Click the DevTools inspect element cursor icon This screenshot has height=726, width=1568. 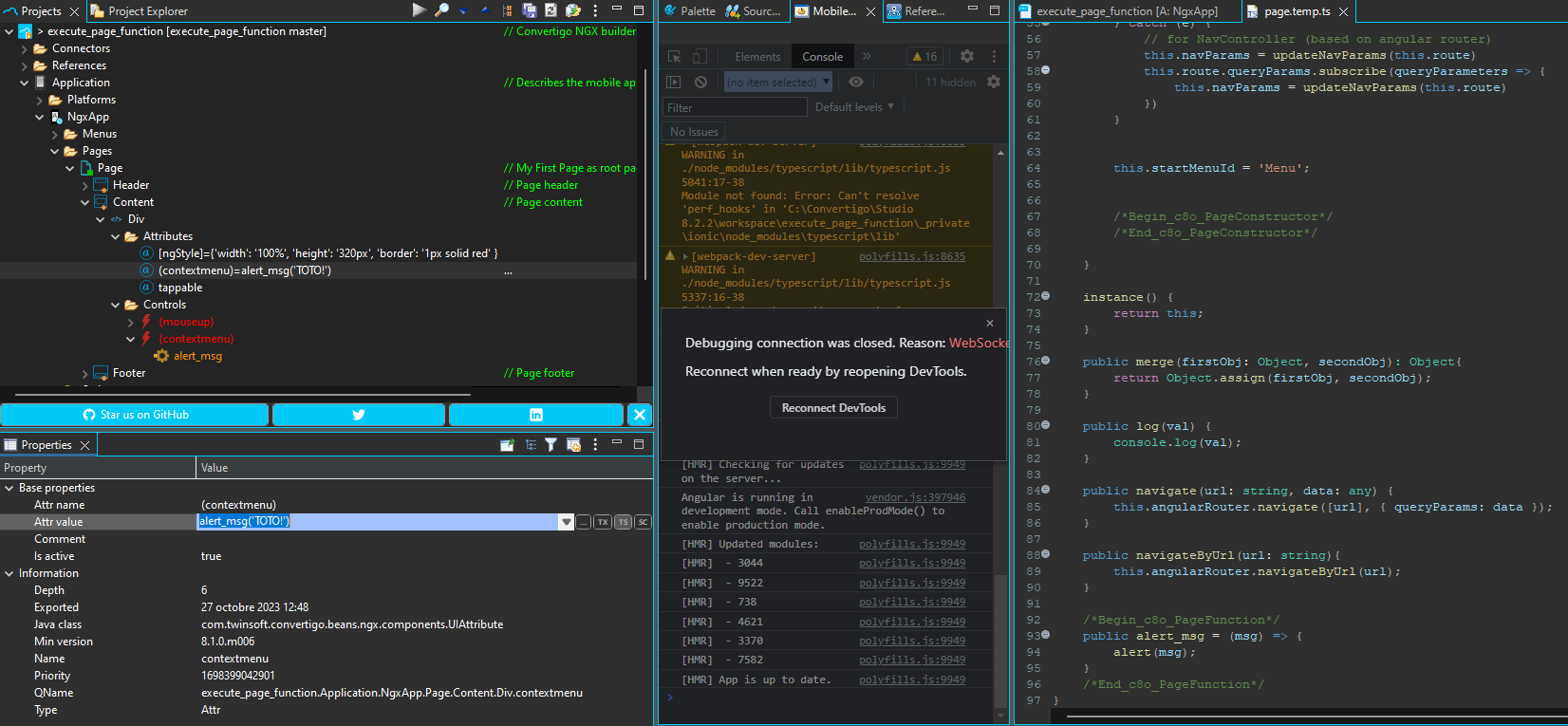675,57
